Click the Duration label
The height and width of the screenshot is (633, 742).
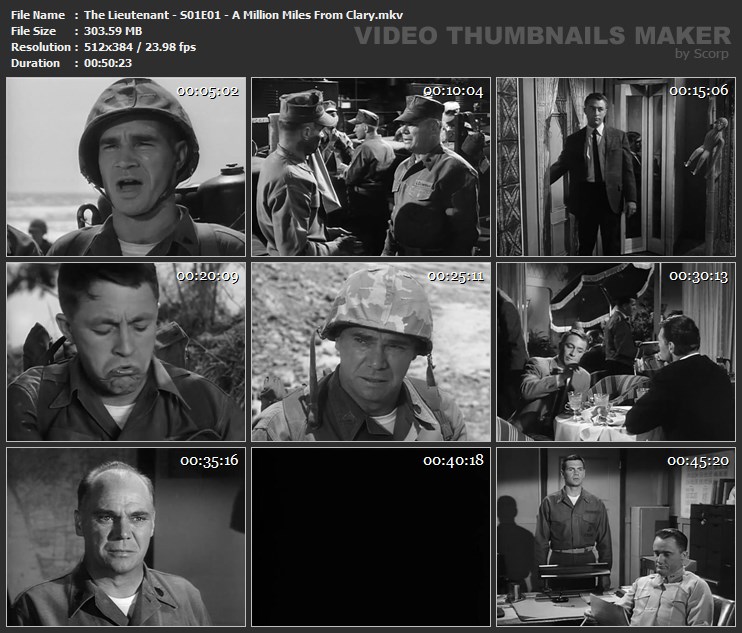35,63
